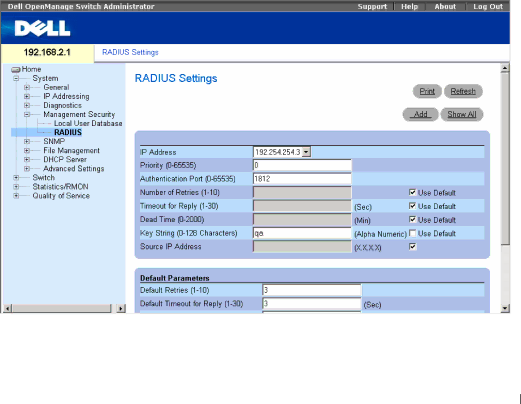Click the Key String field
This screenshot has height=404, width=521.
[302, 233]
